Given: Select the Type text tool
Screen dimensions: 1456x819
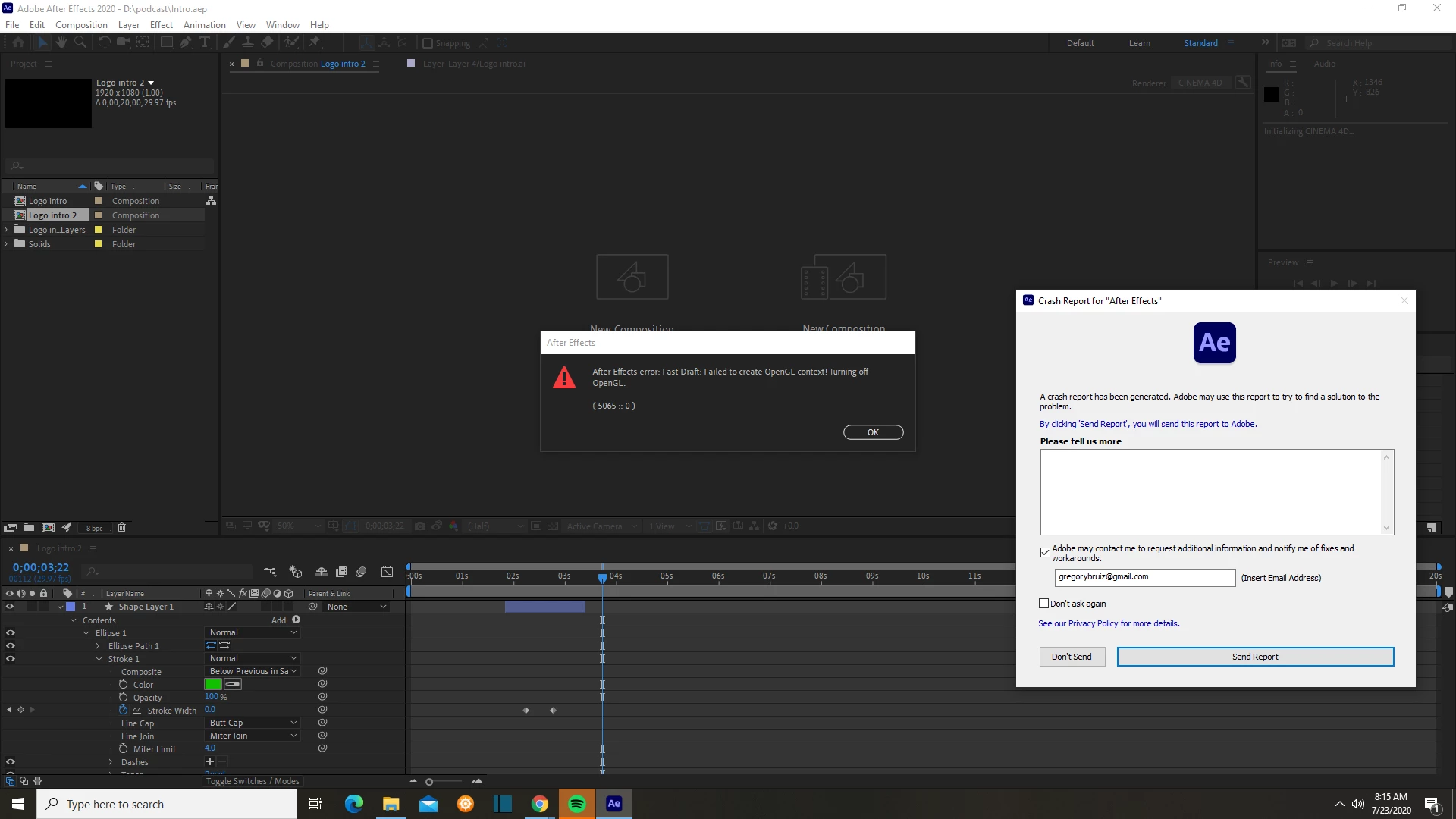Looking at the screenshot, I should (204, 42).
